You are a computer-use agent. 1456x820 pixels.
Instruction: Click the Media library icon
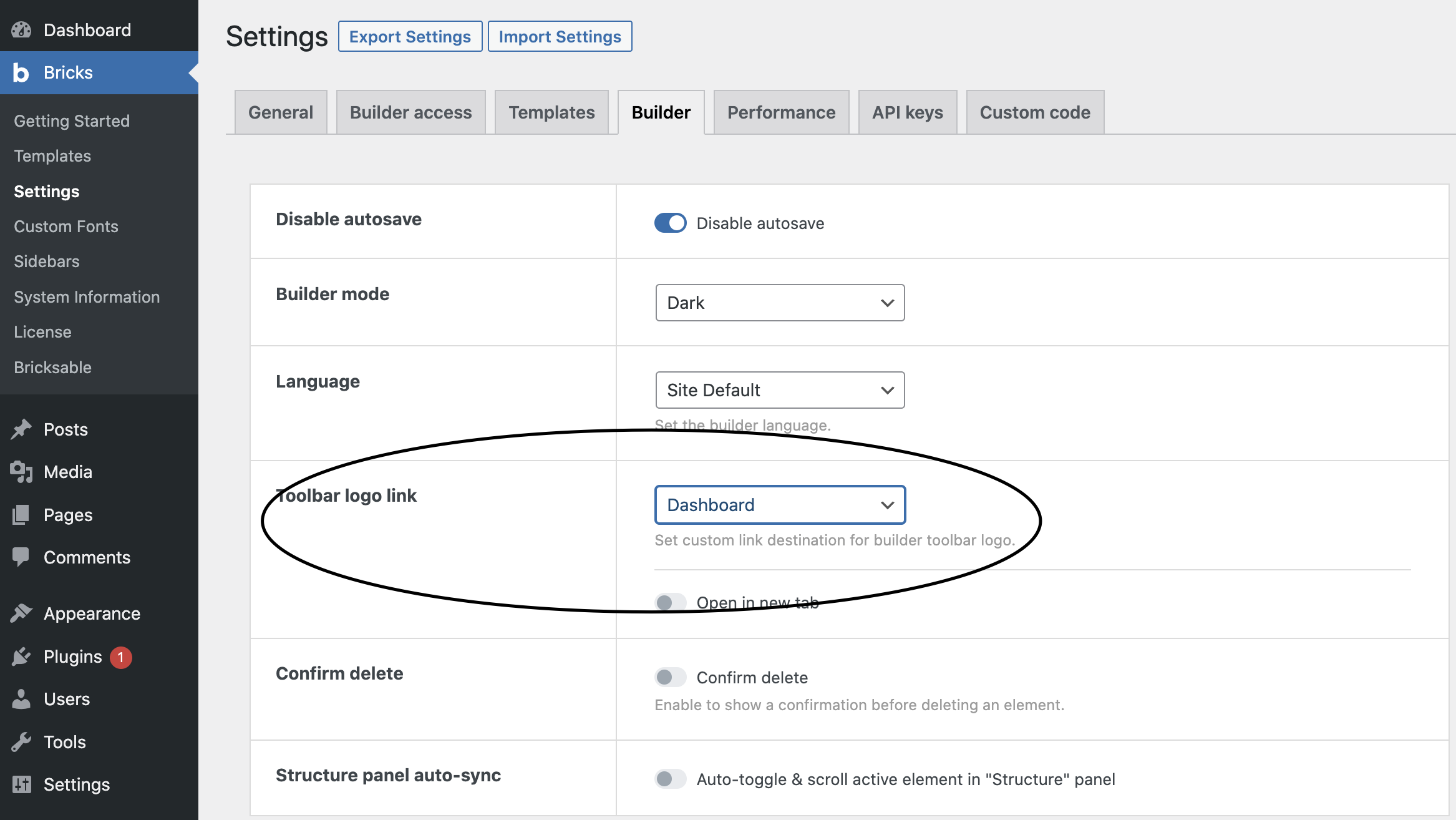(x=21, y=472)
